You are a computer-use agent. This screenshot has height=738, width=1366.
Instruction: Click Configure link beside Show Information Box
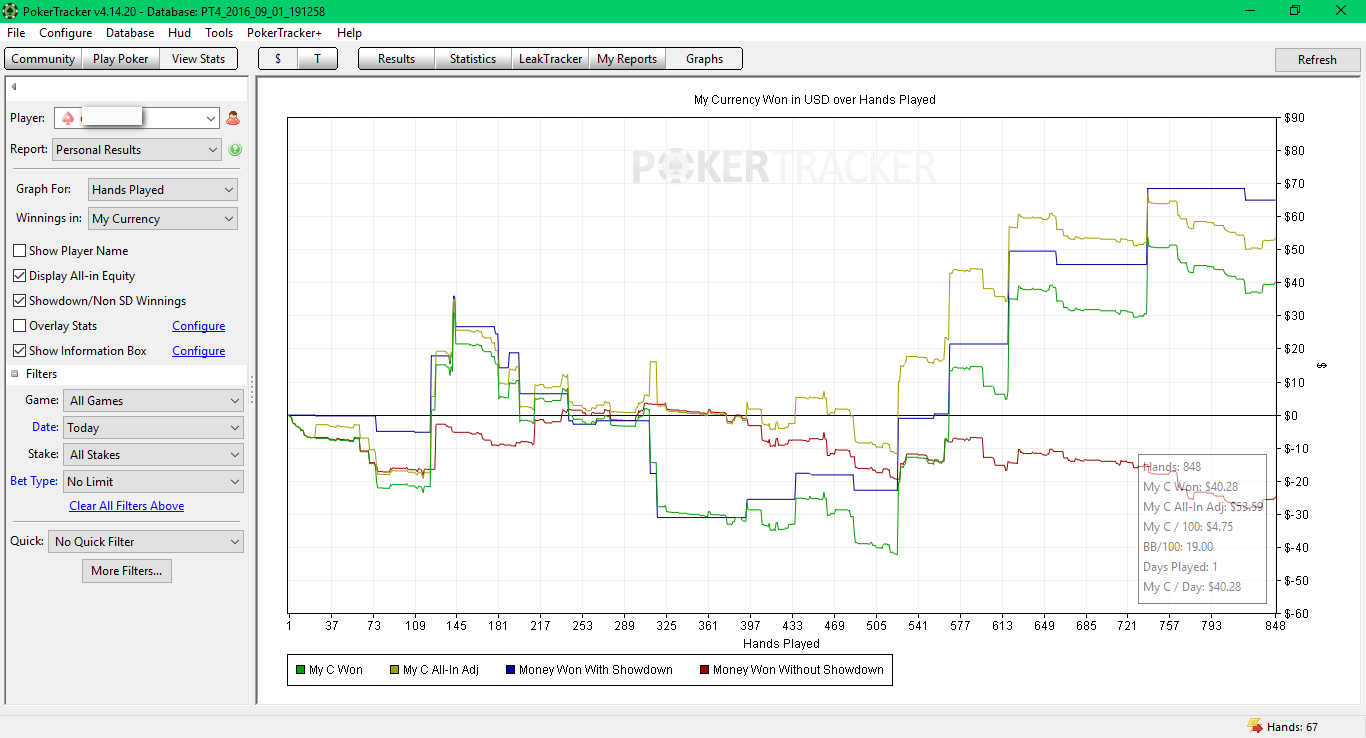[x=199, y=351]
